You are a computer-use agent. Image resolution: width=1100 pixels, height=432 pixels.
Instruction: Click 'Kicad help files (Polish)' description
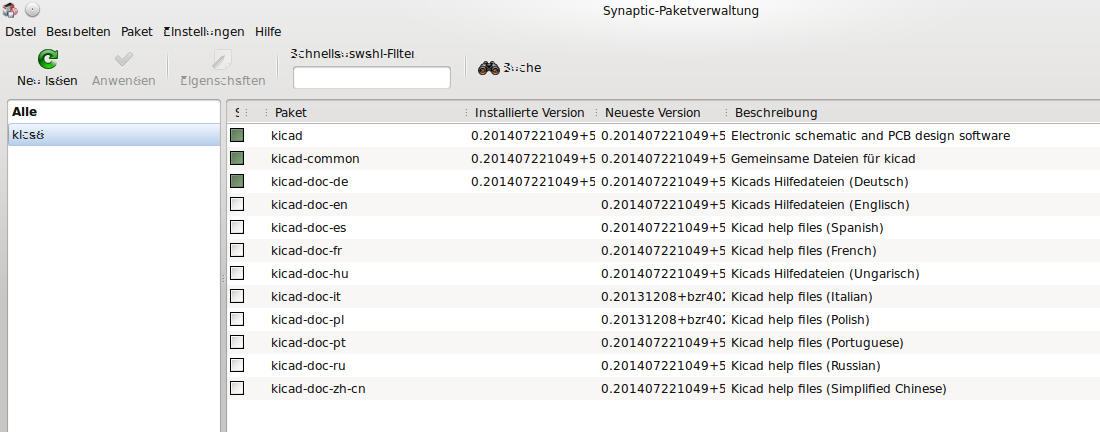800,320
